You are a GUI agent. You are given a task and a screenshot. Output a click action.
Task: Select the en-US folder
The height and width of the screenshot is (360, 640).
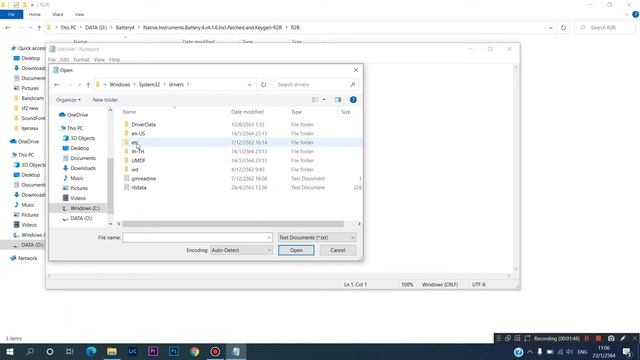pos(138,133)
